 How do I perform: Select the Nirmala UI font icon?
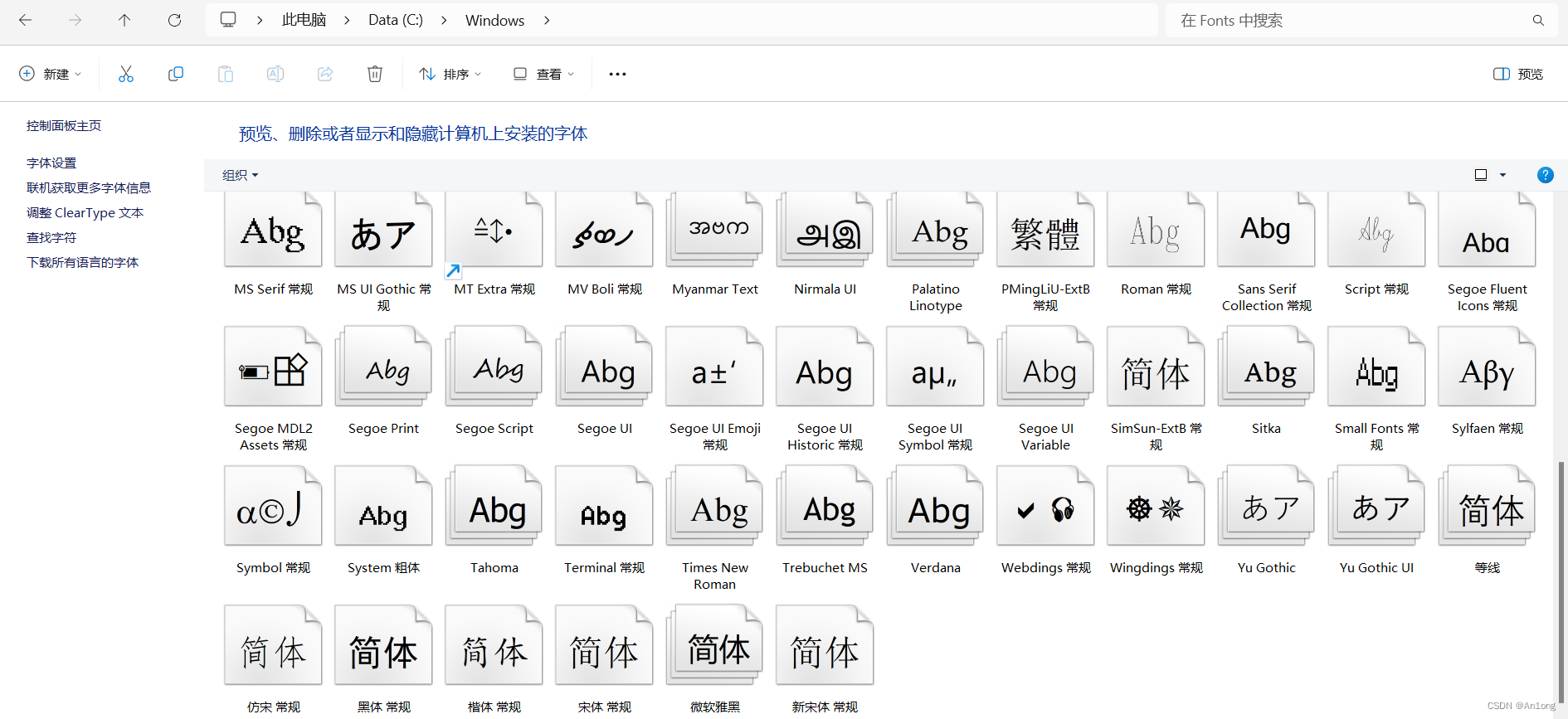pos(825,230)
